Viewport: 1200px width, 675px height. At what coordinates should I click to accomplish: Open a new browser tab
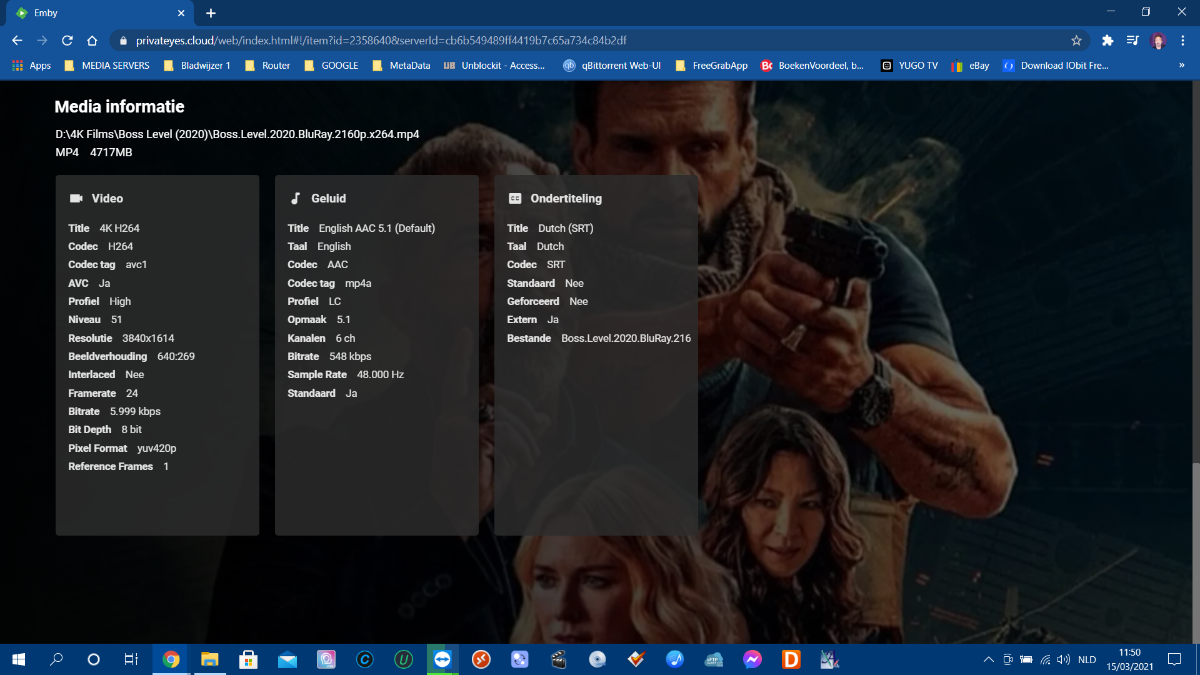point(211,13)
